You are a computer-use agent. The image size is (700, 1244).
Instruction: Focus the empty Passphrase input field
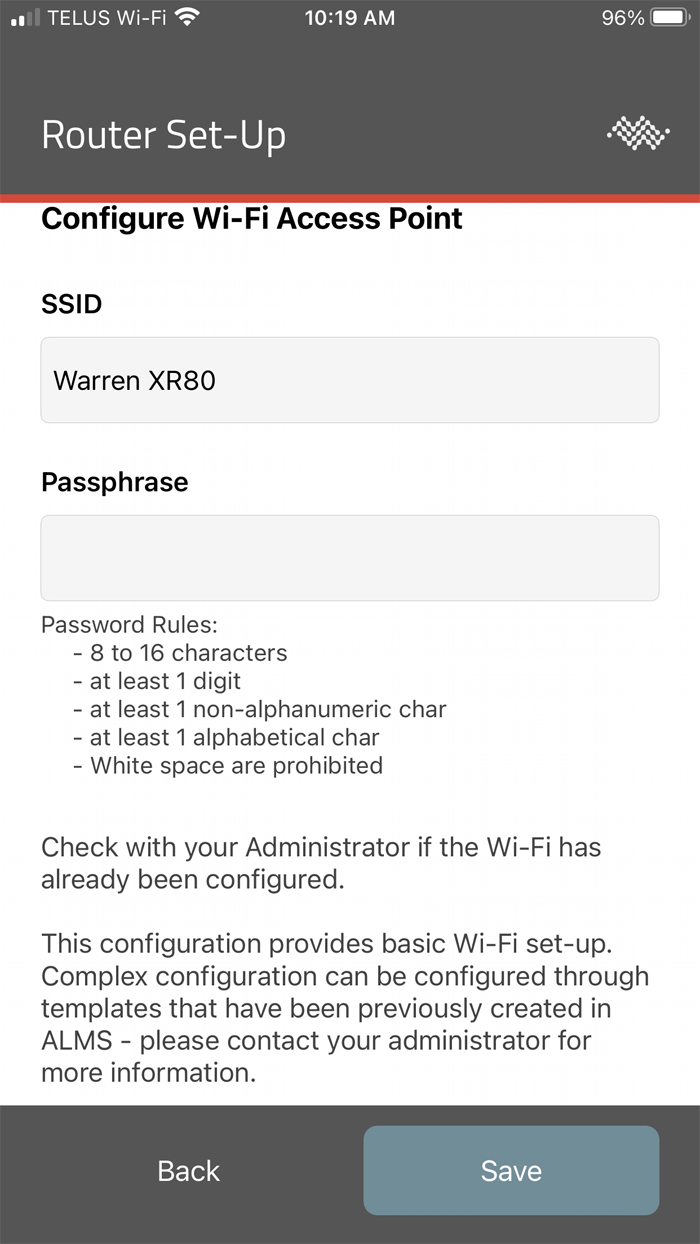pyautogui.click(x=349, y=558)
